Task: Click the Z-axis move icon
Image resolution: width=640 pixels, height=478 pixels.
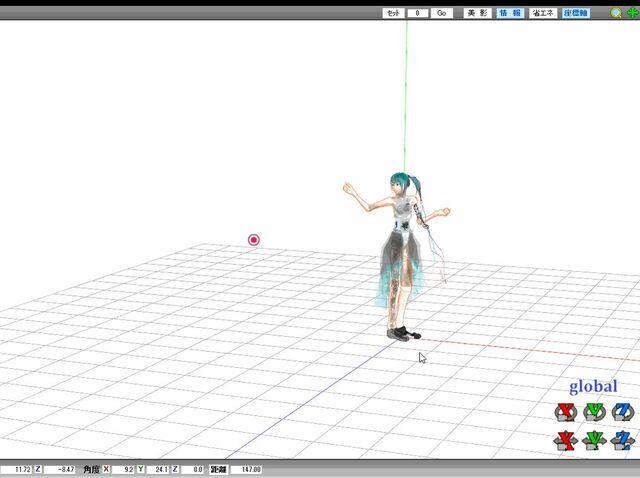Action: [623, 440]
